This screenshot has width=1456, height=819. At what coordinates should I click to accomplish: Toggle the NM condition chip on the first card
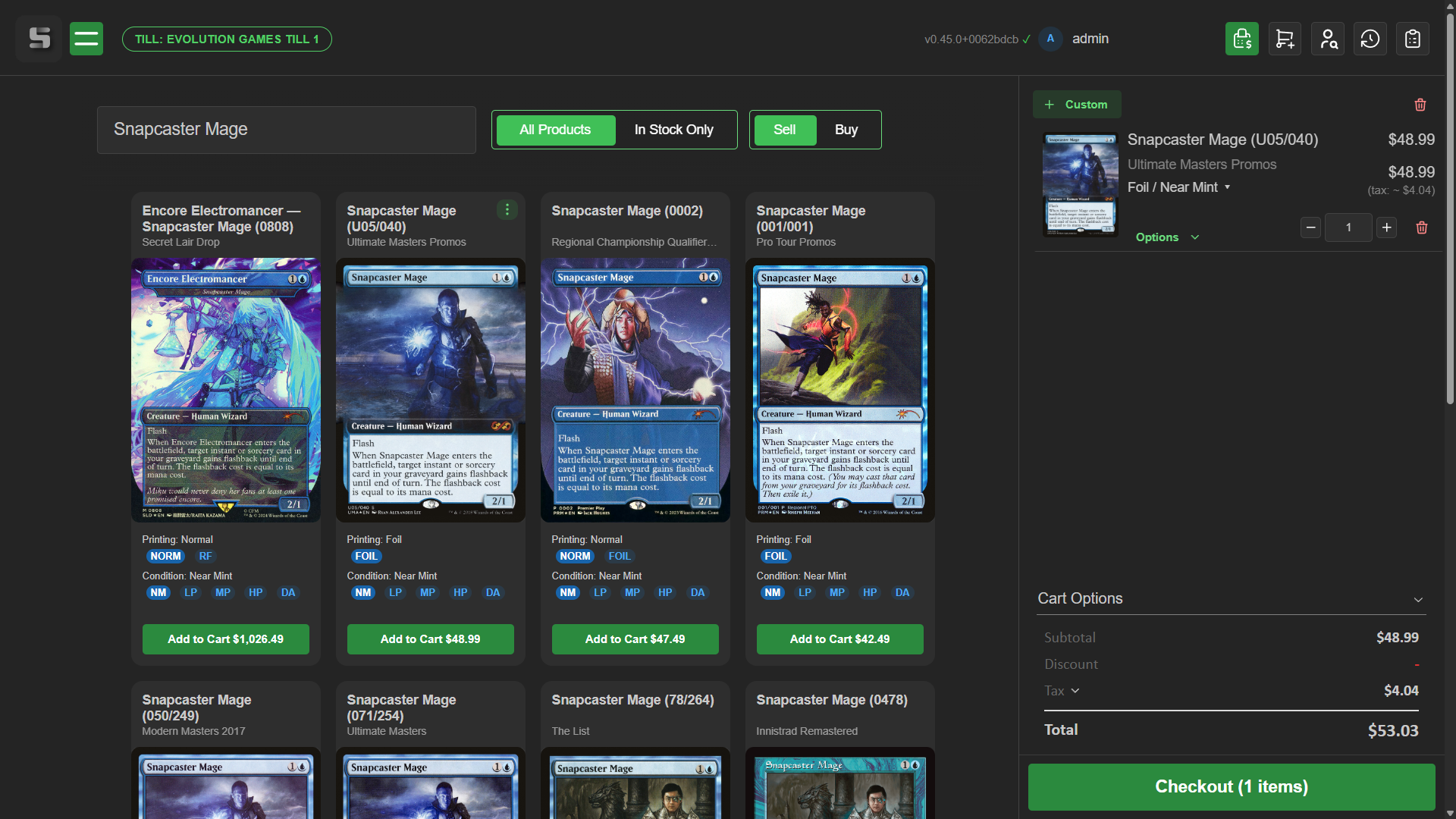[x=158, y=592]
